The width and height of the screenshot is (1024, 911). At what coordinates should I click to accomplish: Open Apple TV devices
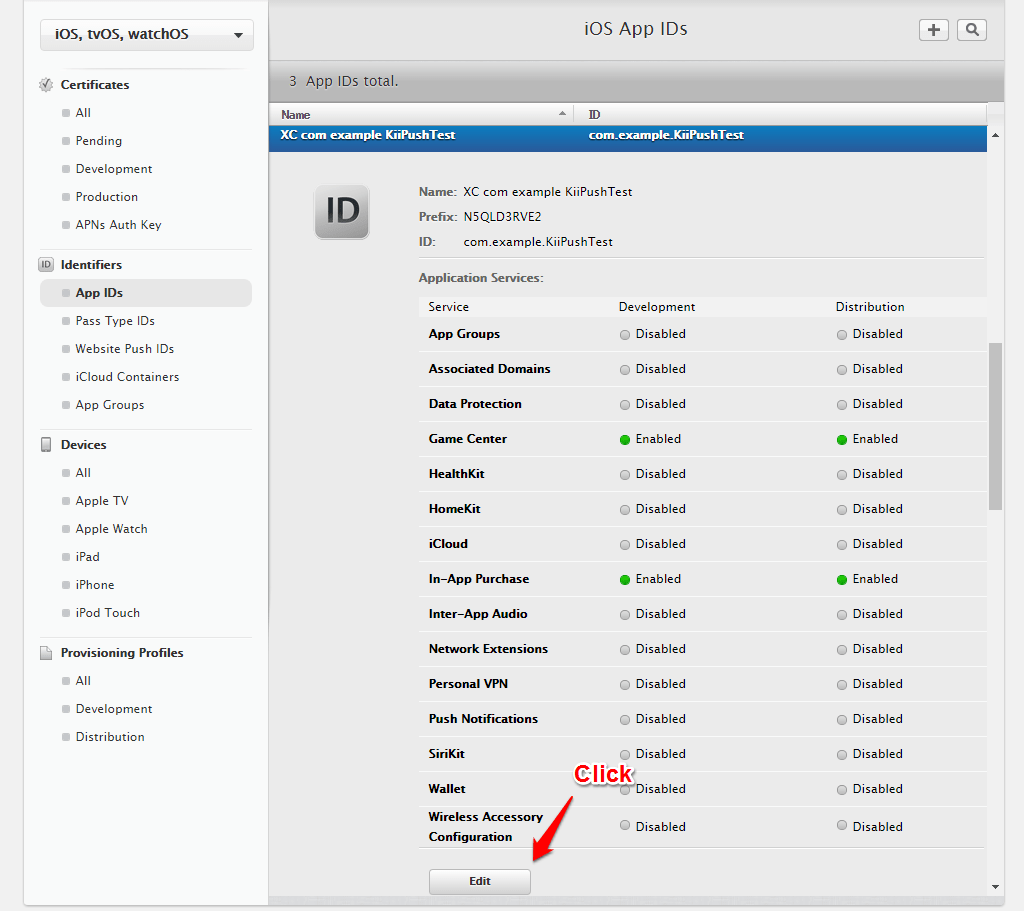[102, 502]
